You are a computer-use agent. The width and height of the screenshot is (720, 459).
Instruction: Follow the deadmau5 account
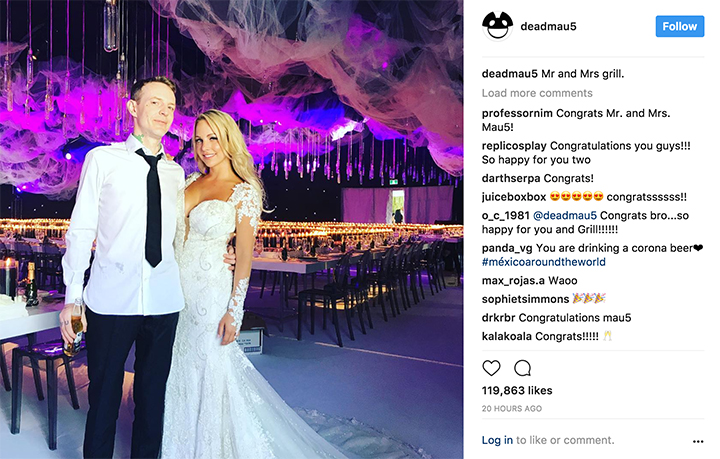coord(680,27)
